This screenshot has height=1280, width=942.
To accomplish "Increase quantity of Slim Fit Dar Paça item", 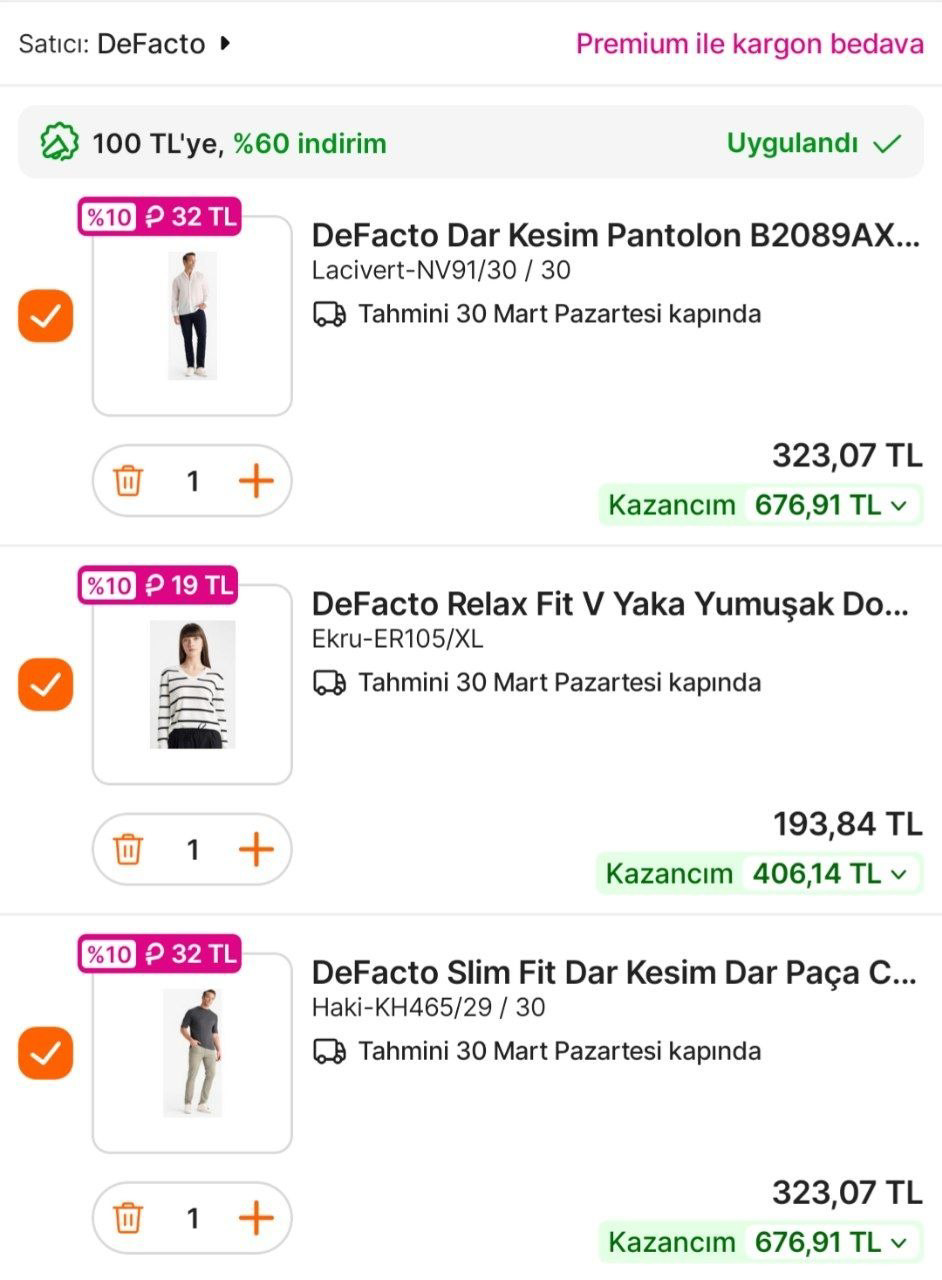I will pyautogui.click(x=256, y=1218).
